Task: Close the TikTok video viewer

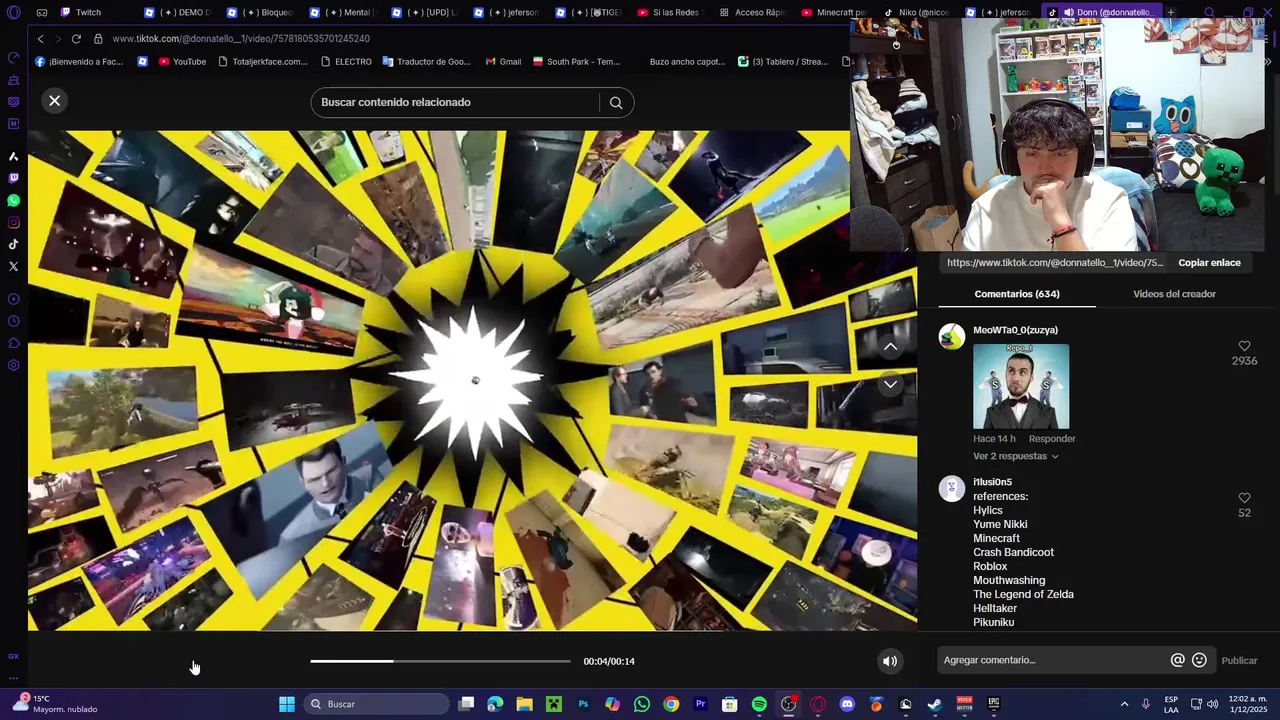Action: (x=55, y=100)
